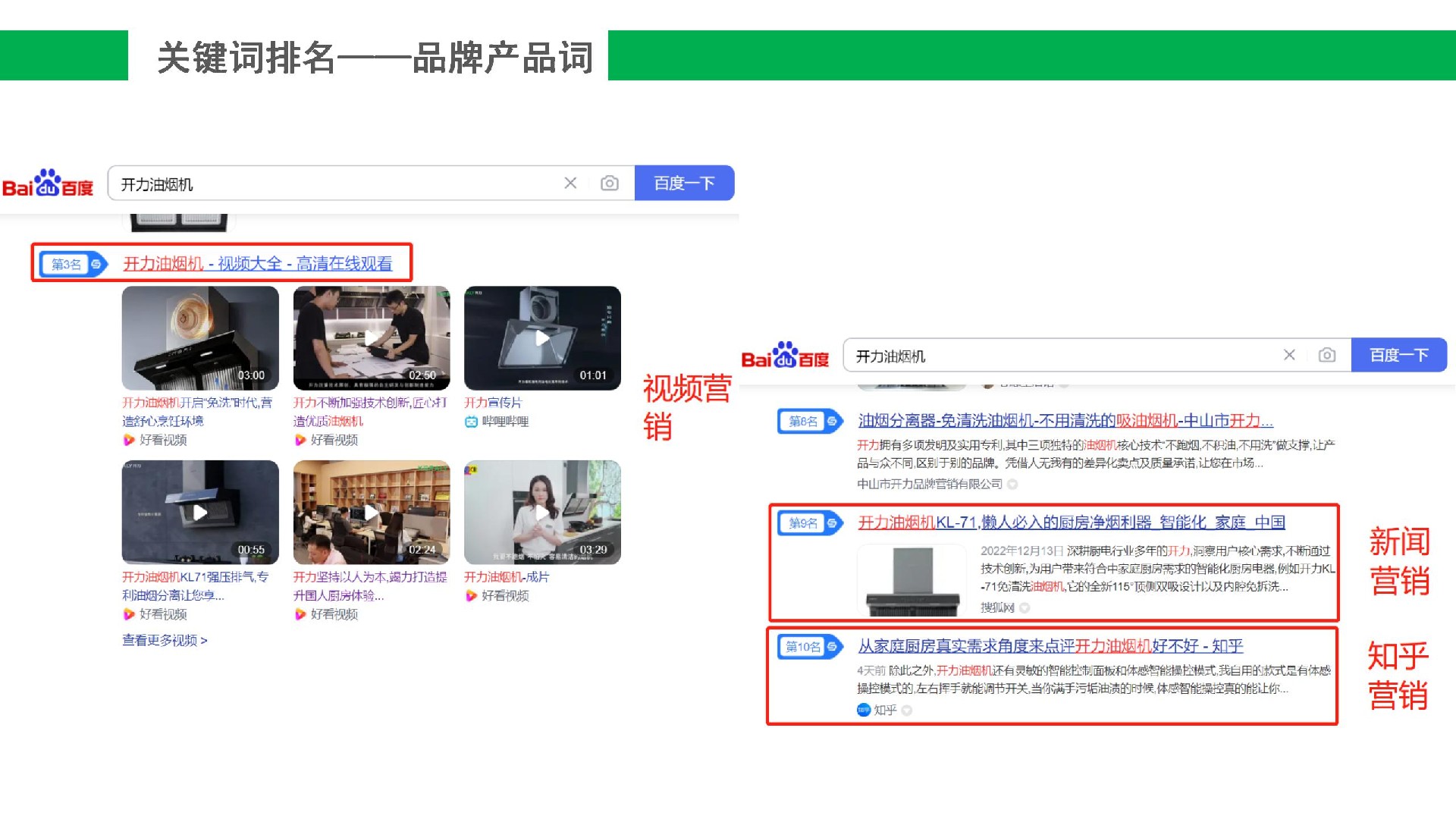Image resolution: width=1456 pixels, height=819 pixels.
Task: Open 开力油烟机KL-71 news result link
Action: pos(1071,522)
